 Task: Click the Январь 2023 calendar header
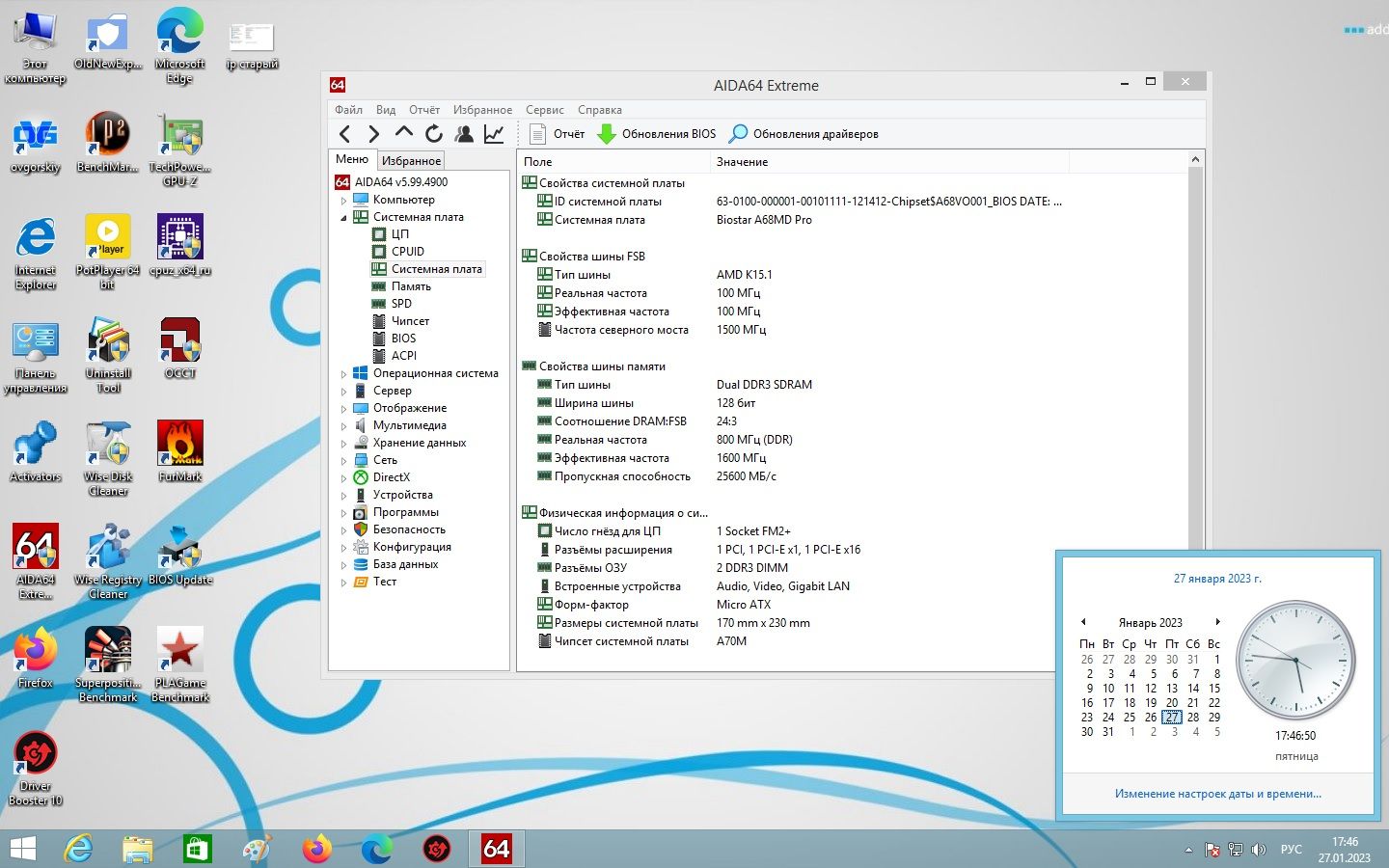1150,623
